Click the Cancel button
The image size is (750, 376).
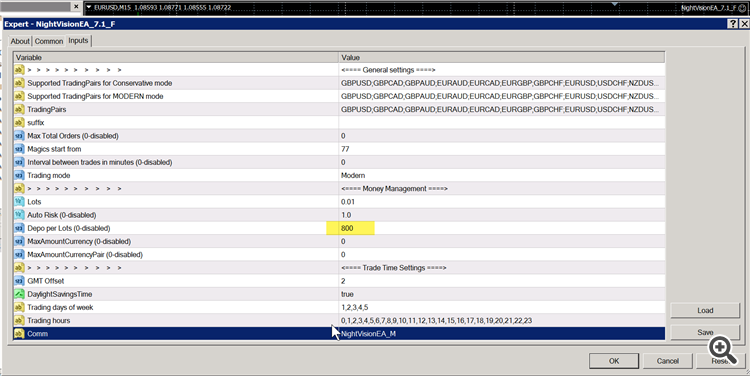pos(668,361)
